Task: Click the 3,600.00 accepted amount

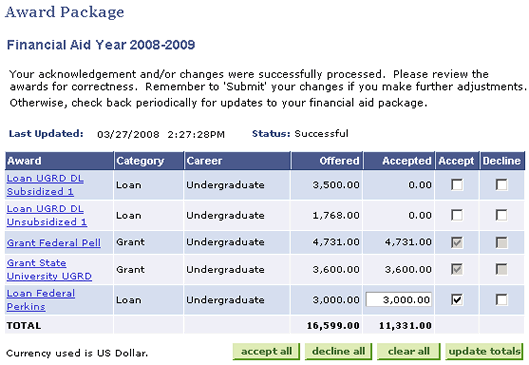Action: 408,270
